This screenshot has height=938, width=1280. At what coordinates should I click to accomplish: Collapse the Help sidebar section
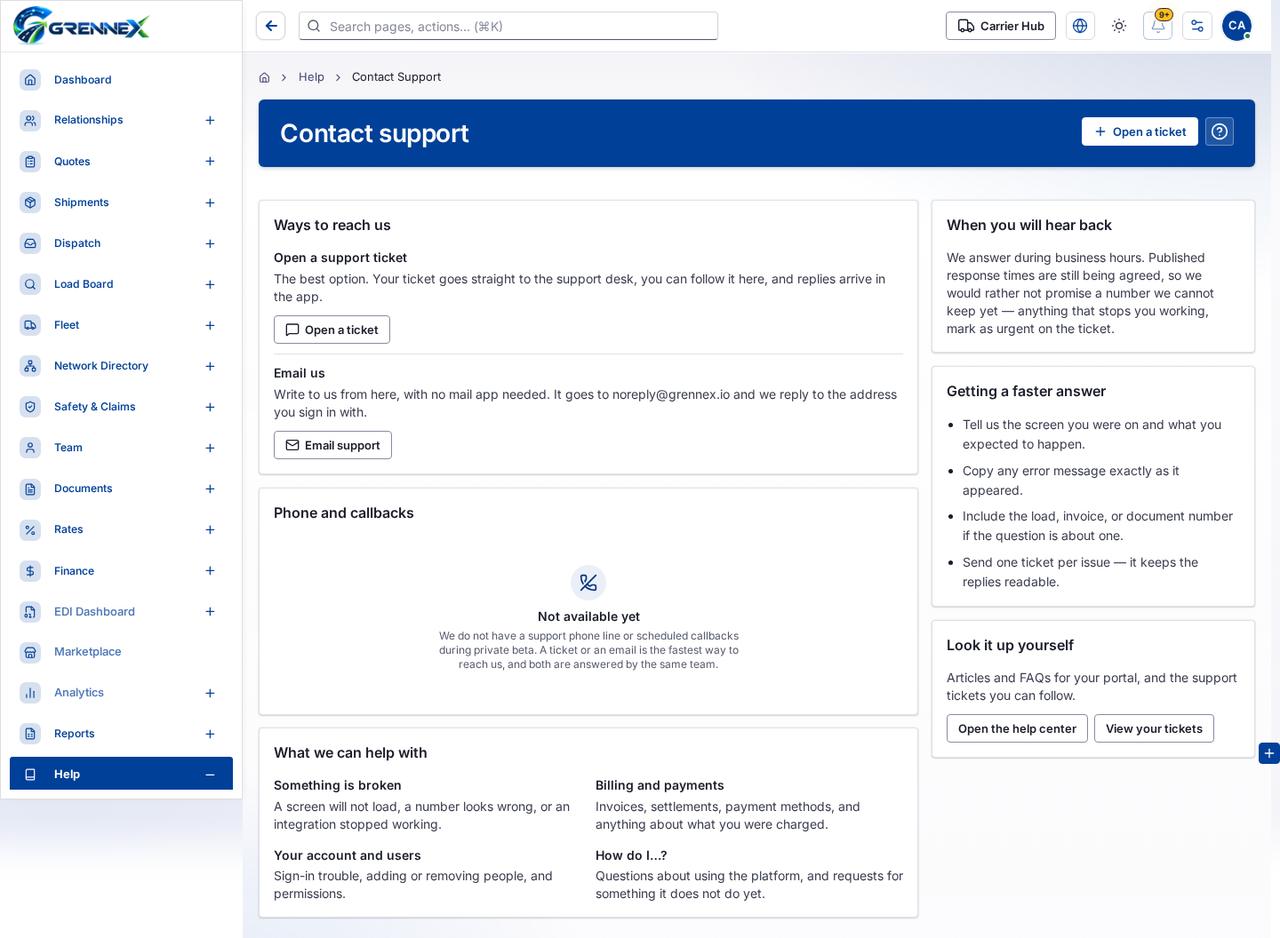point(210,775)
